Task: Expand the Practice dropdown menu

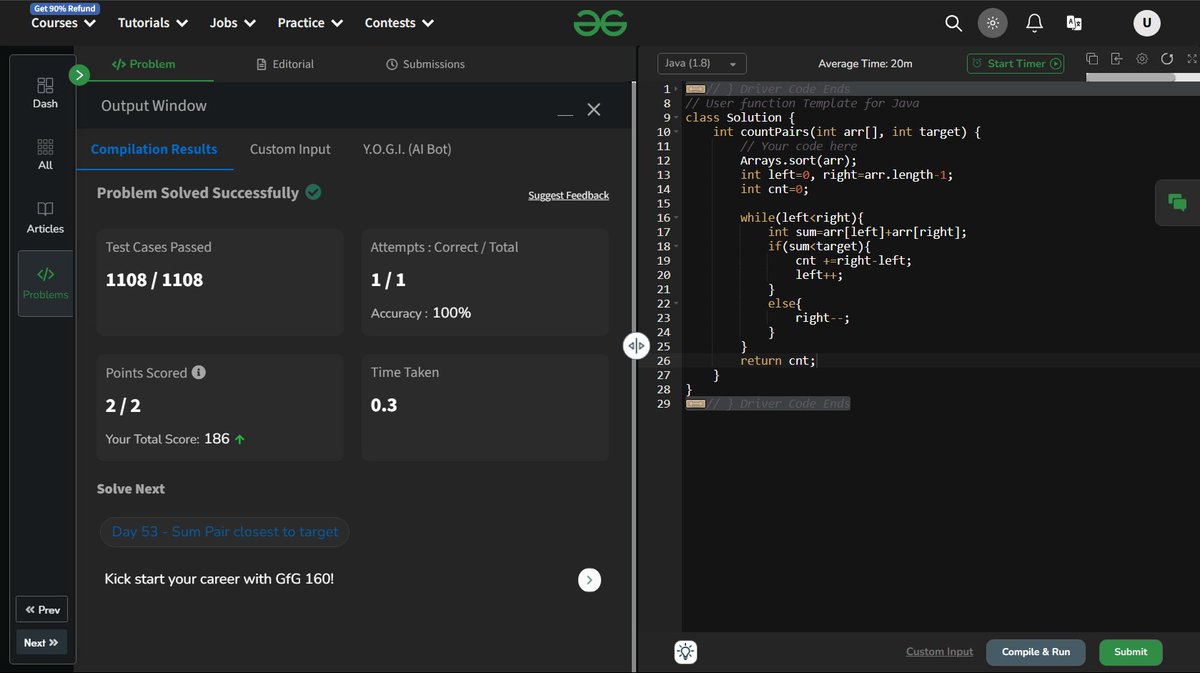Action: [x=310, y=23]
